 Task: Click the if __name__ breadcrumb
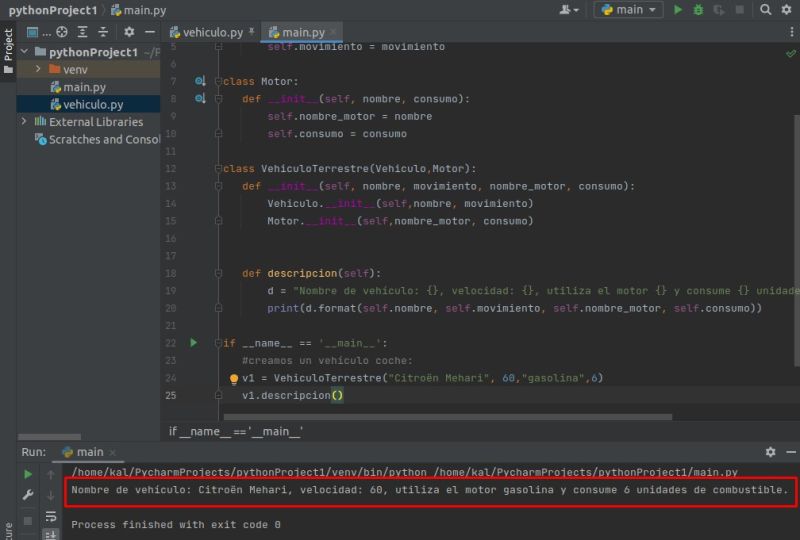236,432
